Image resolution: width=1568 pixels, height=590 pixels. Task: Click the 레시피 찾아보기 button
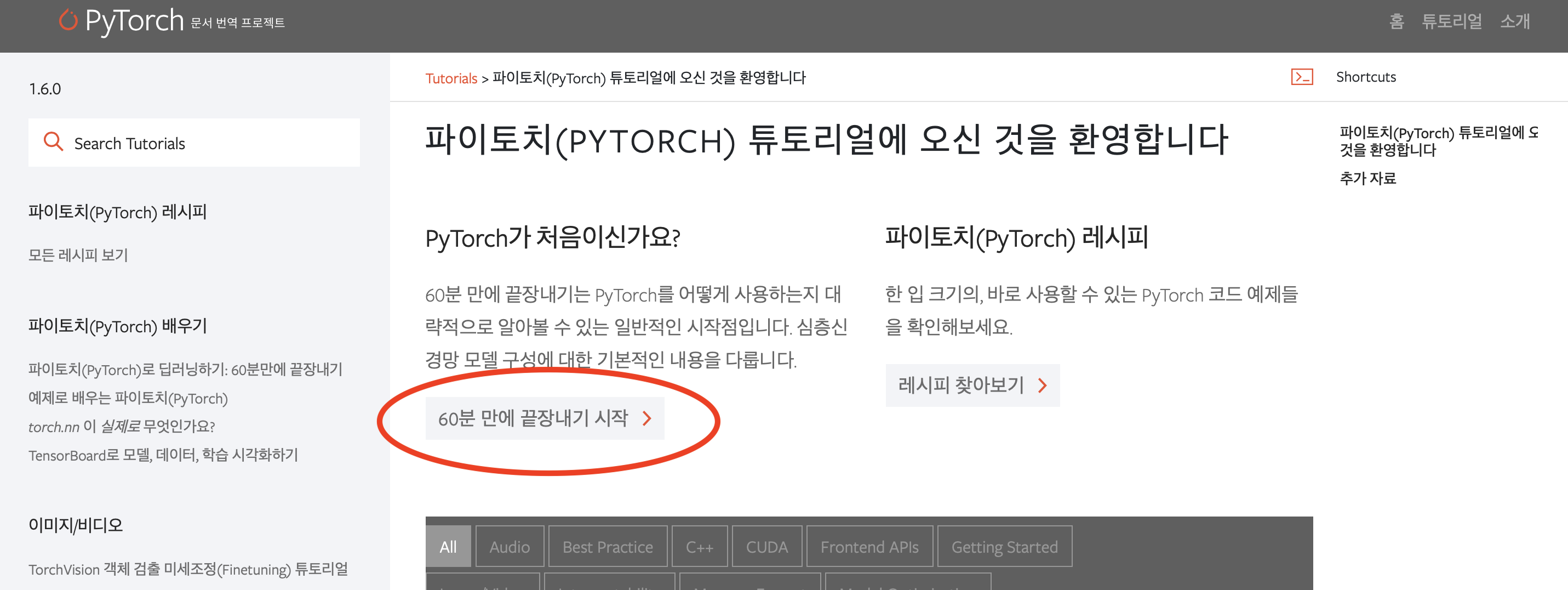point(971,385)
